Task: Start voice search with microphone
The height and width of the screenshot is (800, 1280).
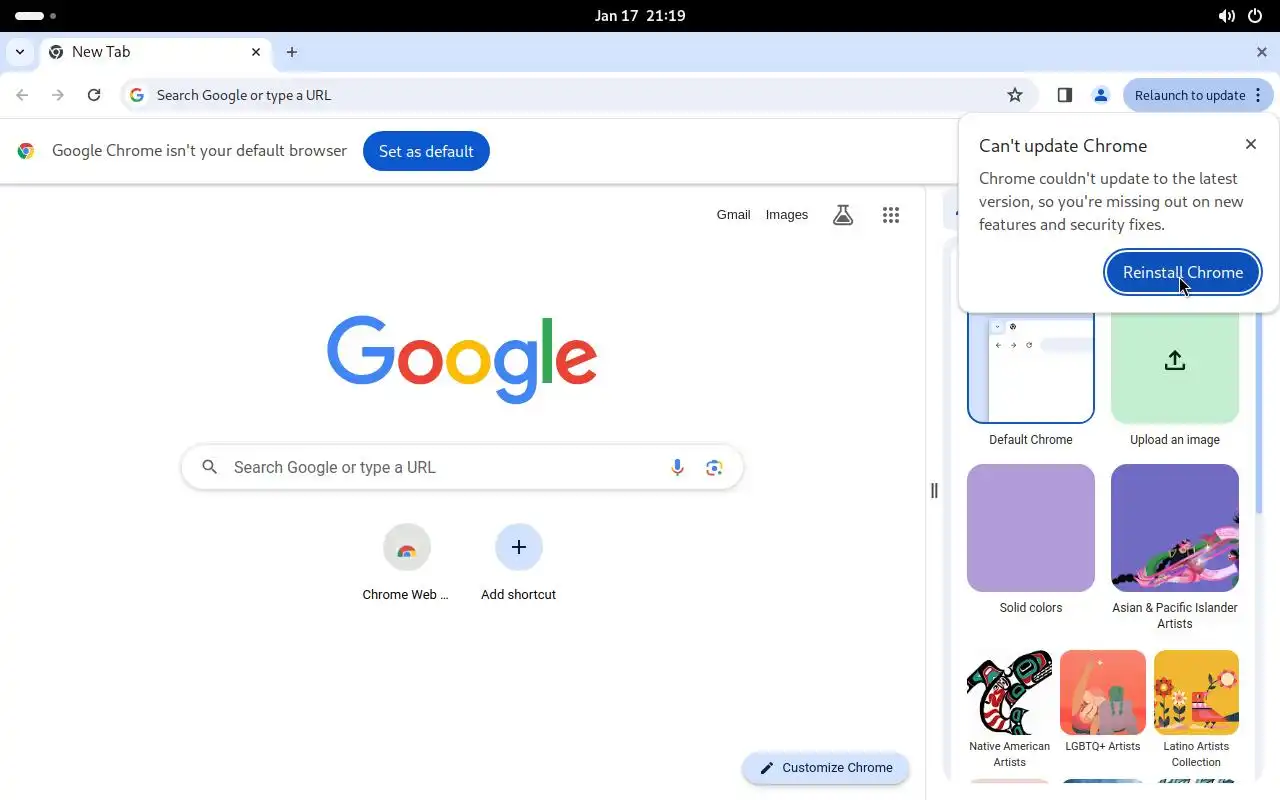Action: pos(678,467)
